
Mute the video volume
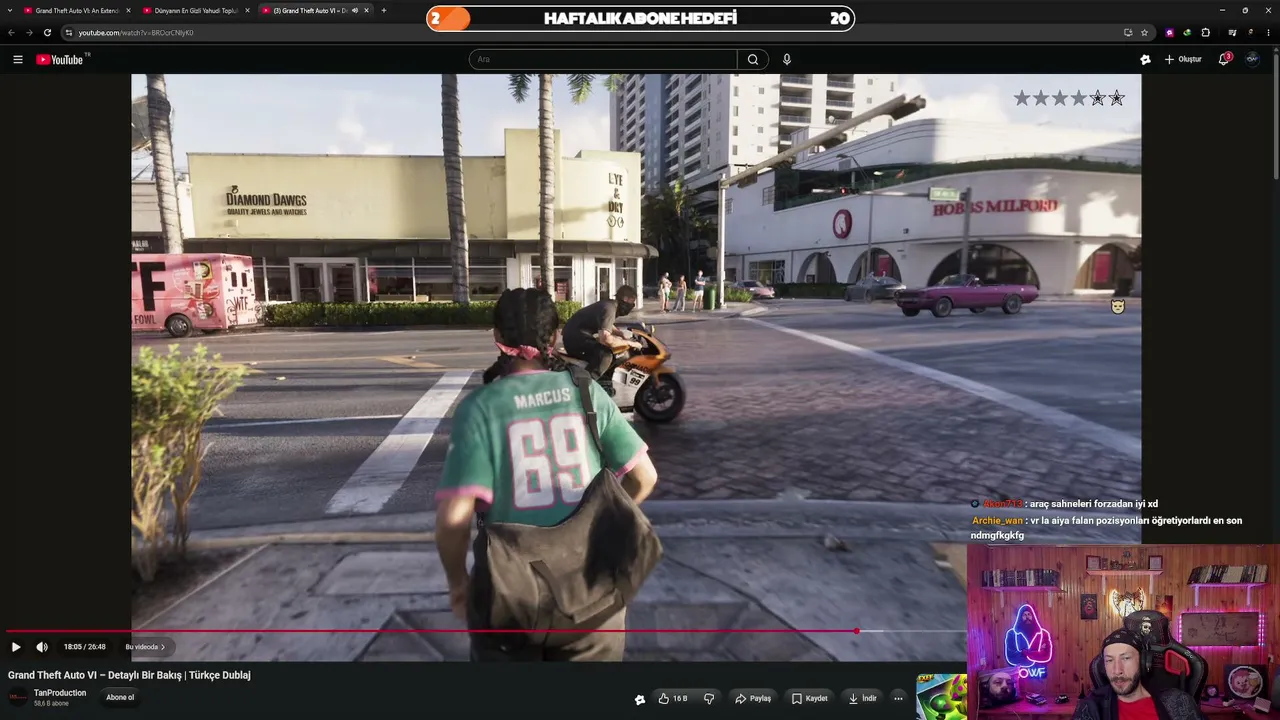pyautogui.click(x=42, y=647)
